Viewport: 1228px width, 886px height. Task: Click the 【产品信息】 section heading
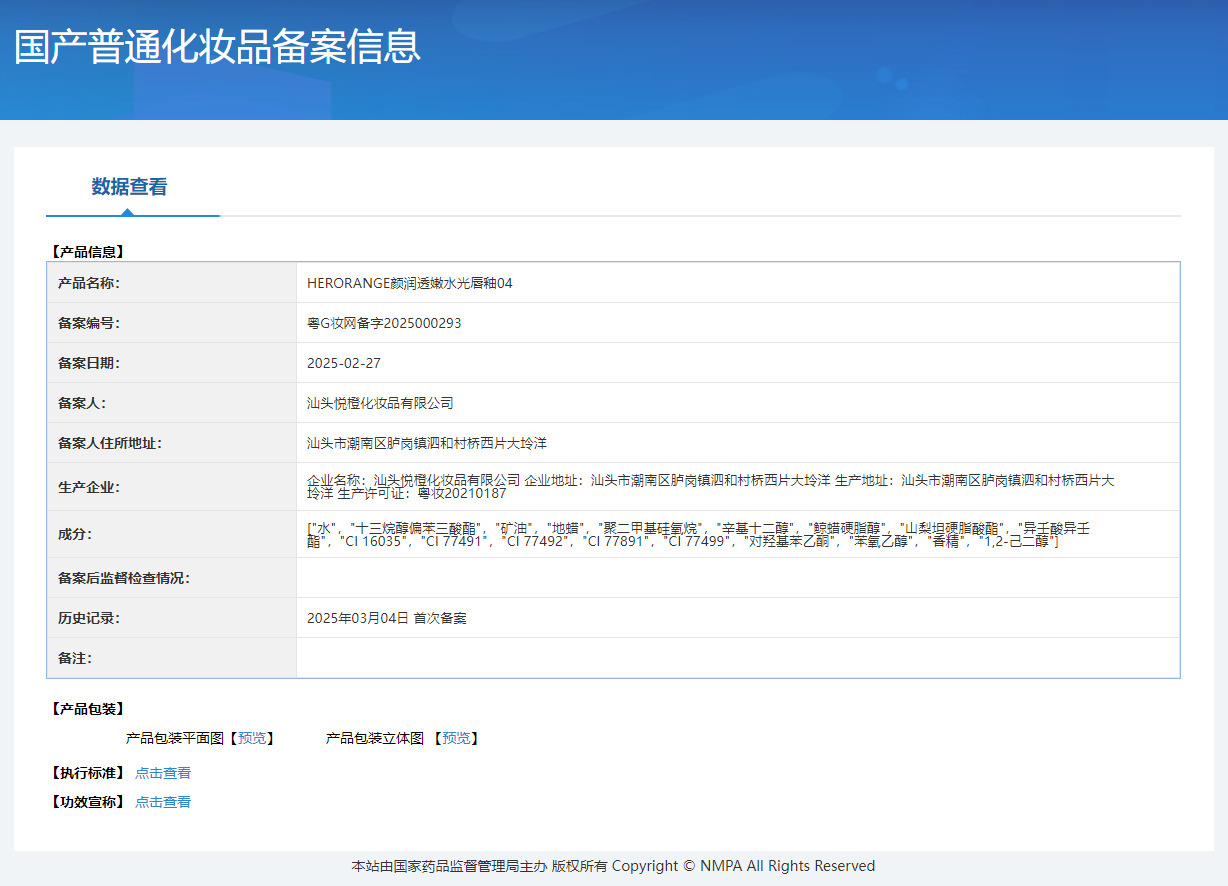click(x=87, y=252)
